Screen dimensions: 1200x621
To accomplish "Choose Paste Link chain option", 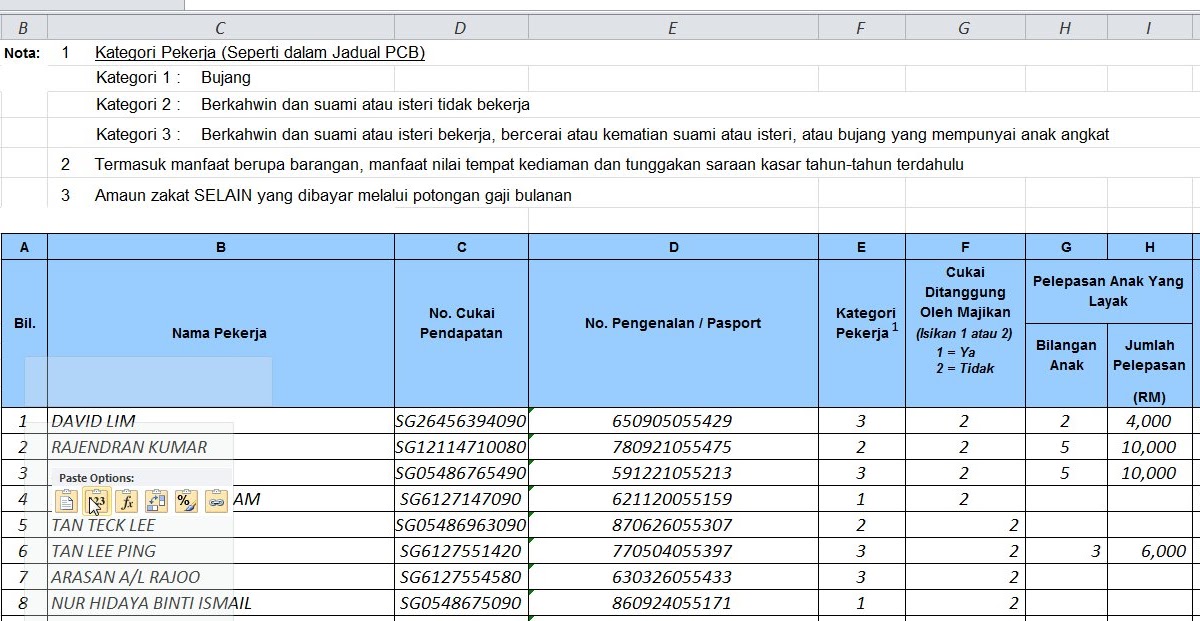I will click(x=216, y=501).
